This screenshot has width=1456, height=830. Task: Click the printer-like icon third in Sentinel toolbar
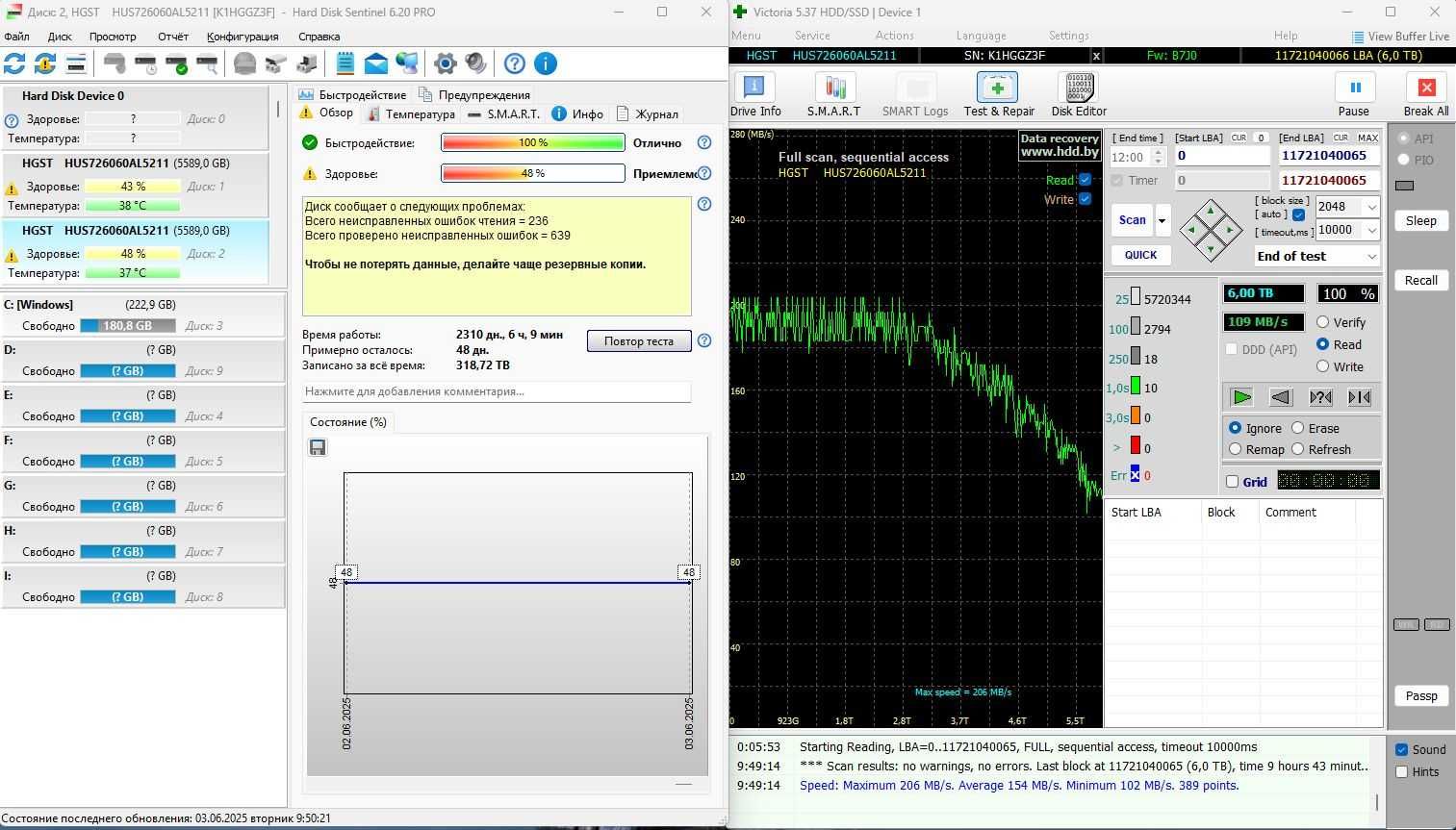(x=76, y=63)
